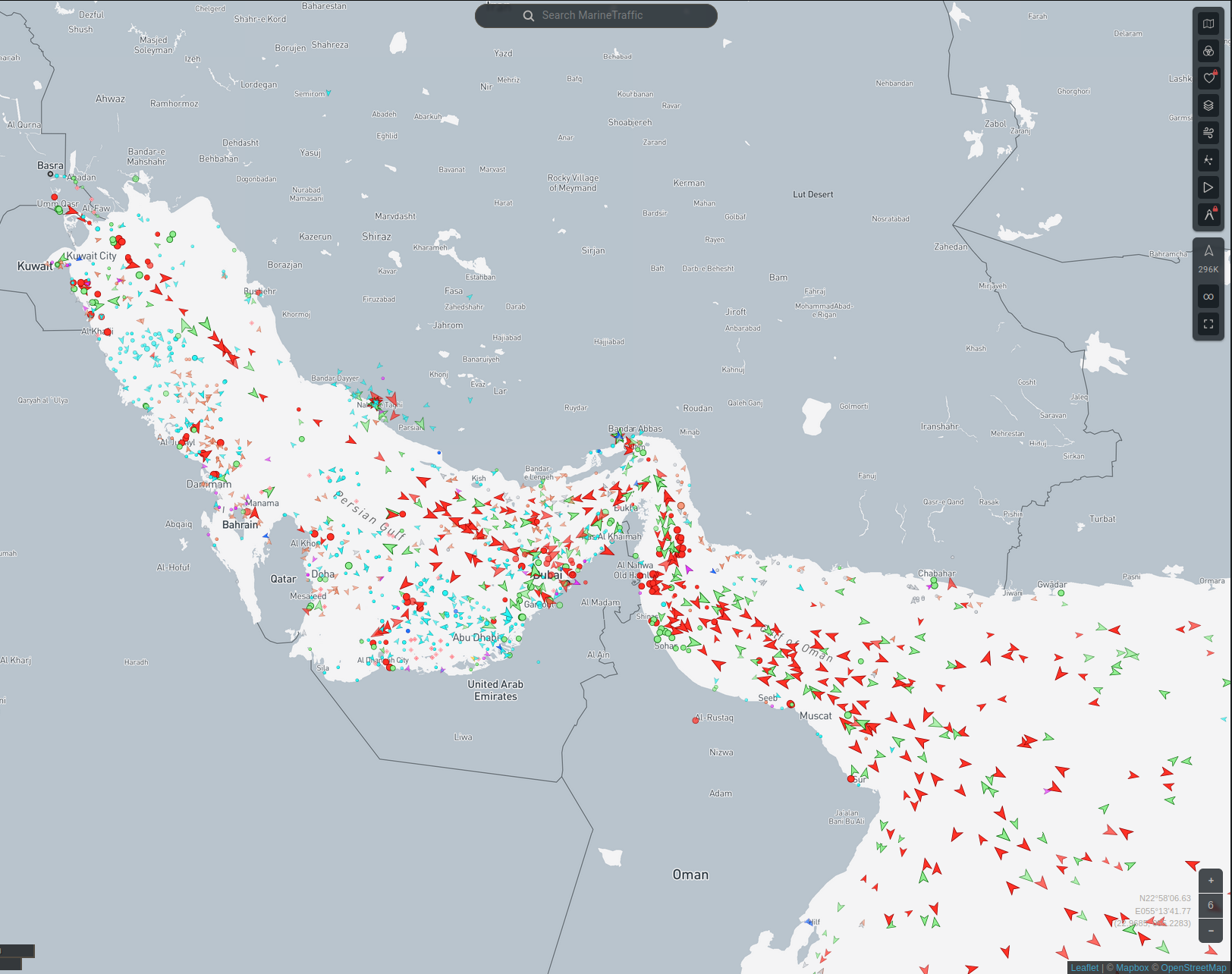Image resolution: width=1232 pixels, height=974 pixels.
Task: Select the vessel marker at Basra
Action: (x=51, y=174)
